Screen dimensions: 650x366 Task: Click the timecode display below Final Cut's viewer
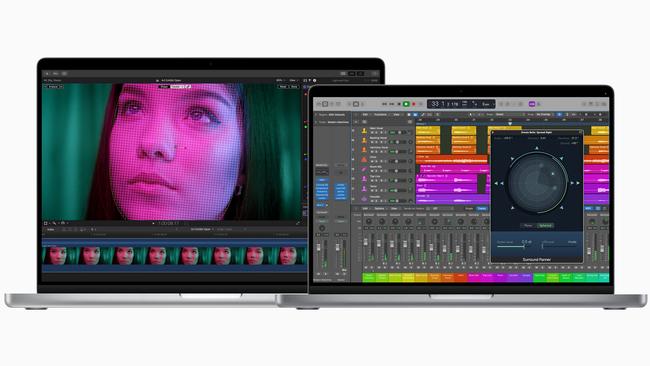[x=168, y=223]
